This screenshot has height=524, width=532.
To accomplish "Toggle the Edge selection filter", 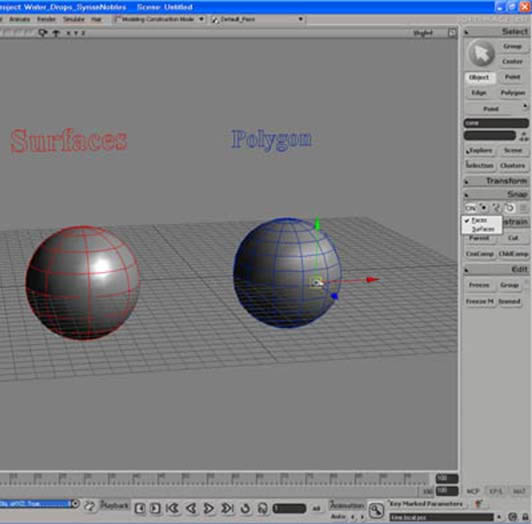I will pos(479,93).
